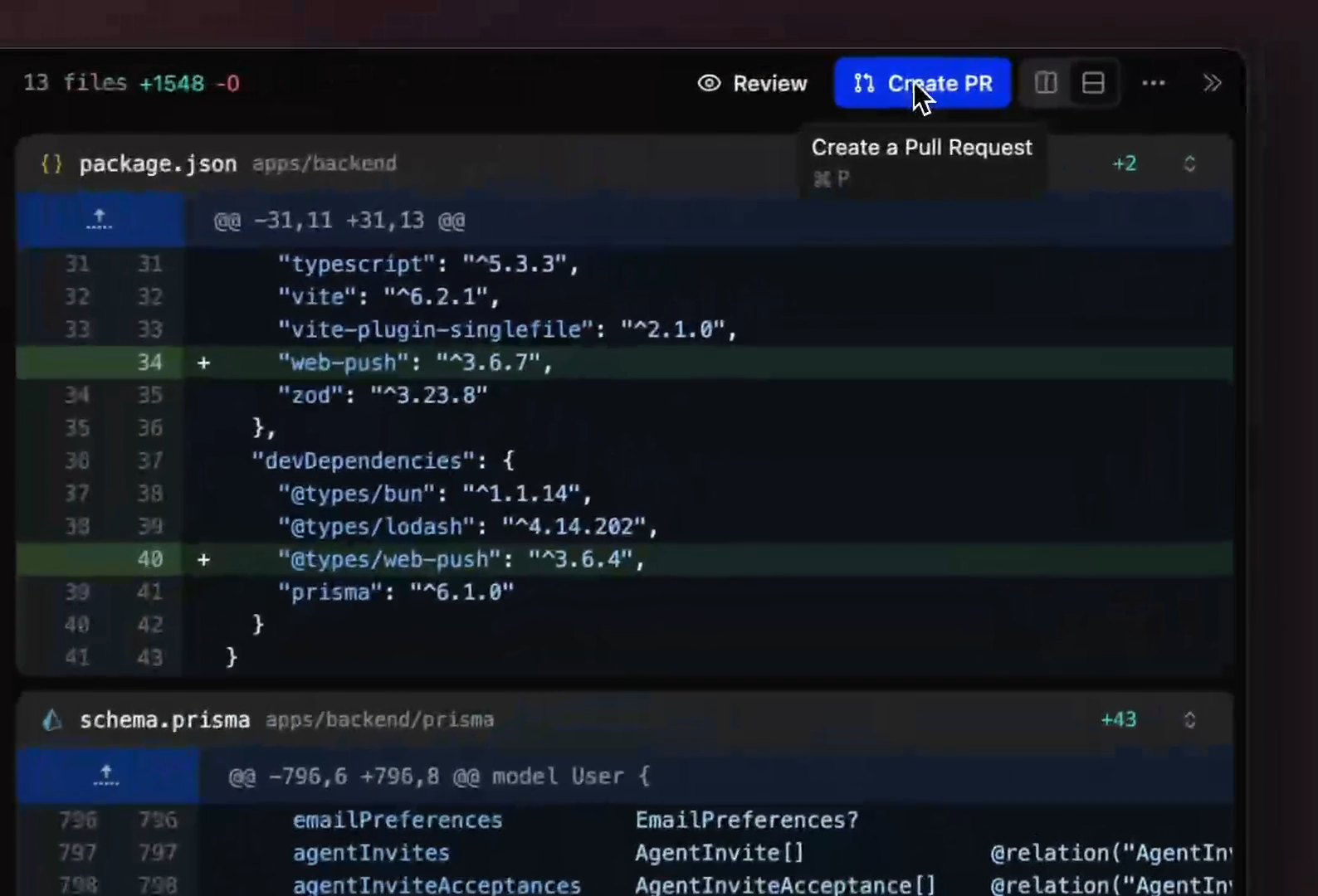The height and width of the screenshot is (896, 1318).
Task: Click the added line "@types/web-push": "^3.6.4"
Action: tap(624, 559)
